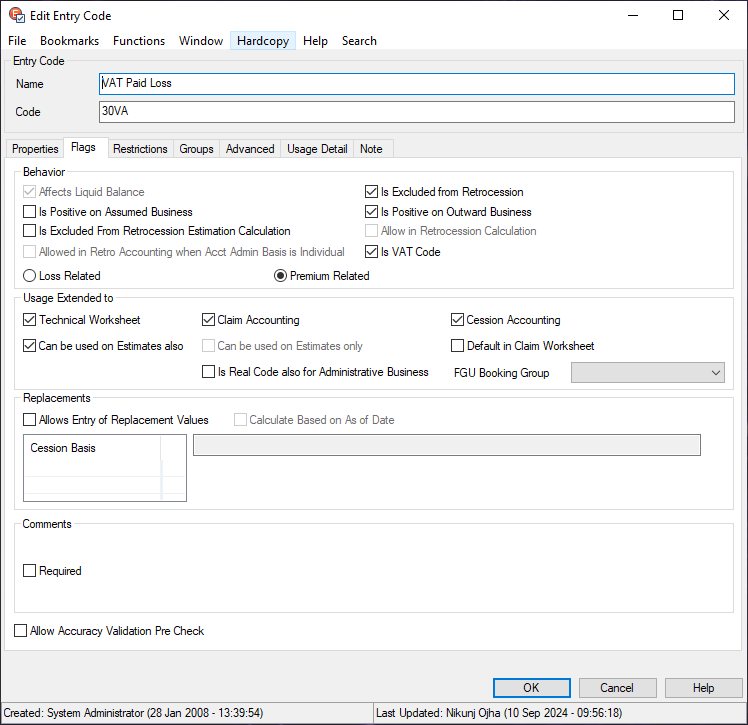This screenshot has height=725, width=748.
Task: Expand the FGU Booking Group dropdown
Action: tap(715, 373)
